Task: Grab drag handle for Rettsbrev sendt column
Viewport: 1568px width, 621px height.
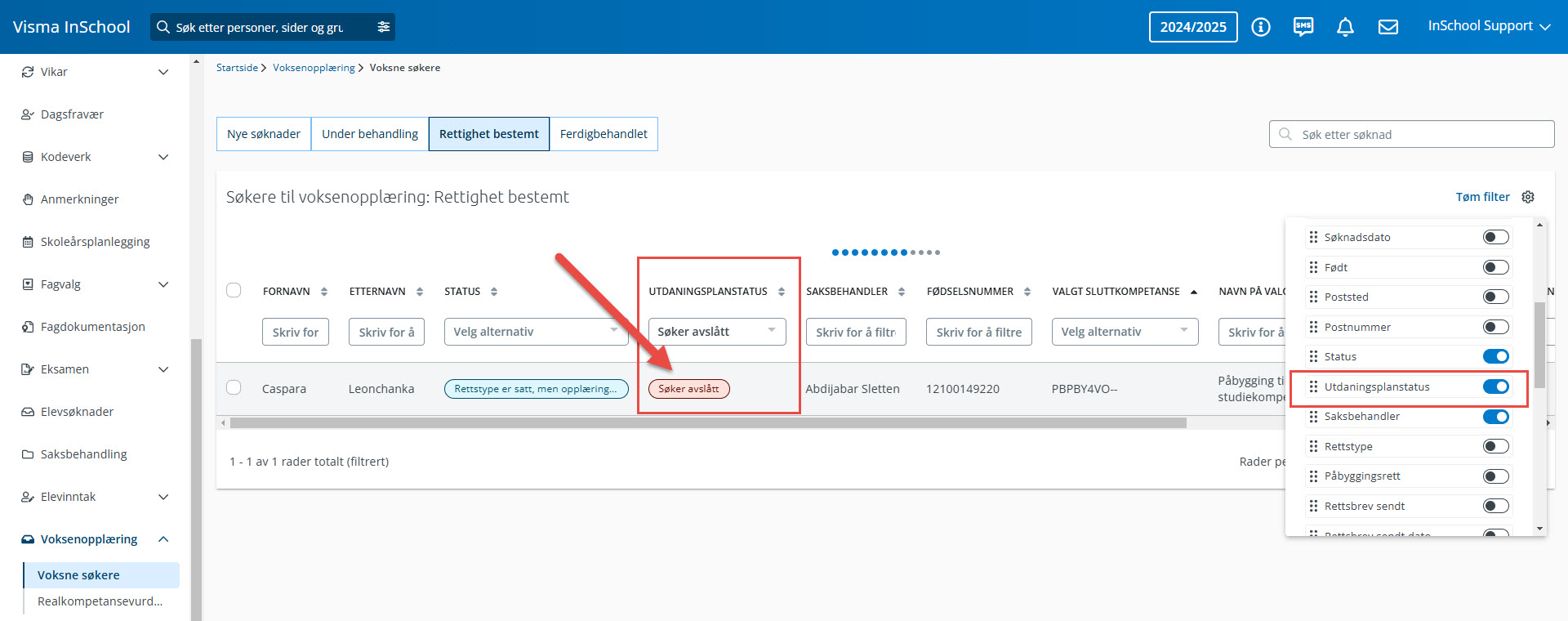Action: click(x=1313, y=506)
